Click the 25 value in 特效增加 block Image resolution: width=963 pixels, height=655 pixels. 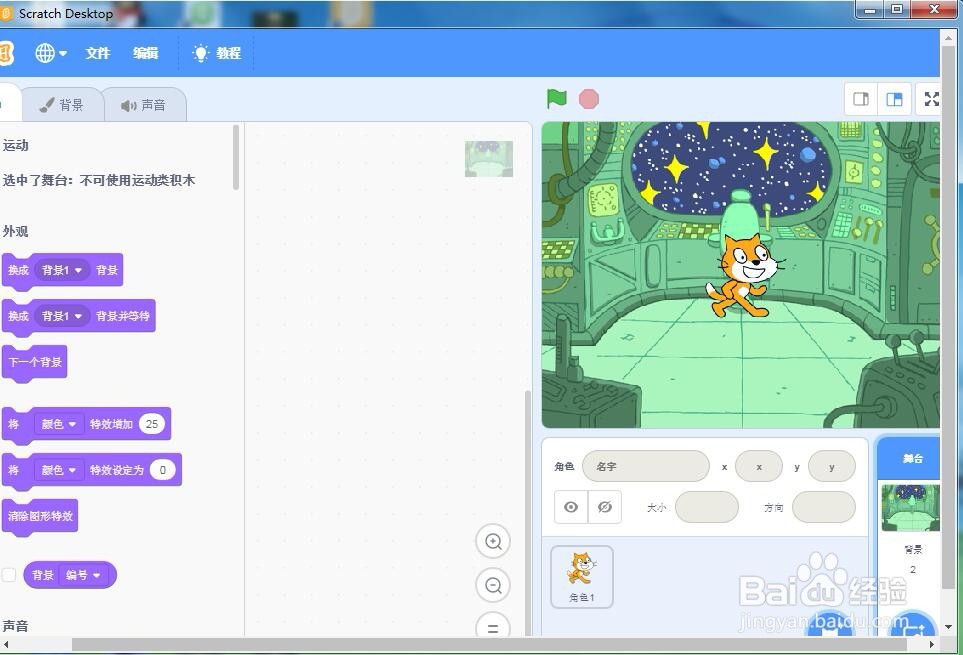click(x=152, y=424)
